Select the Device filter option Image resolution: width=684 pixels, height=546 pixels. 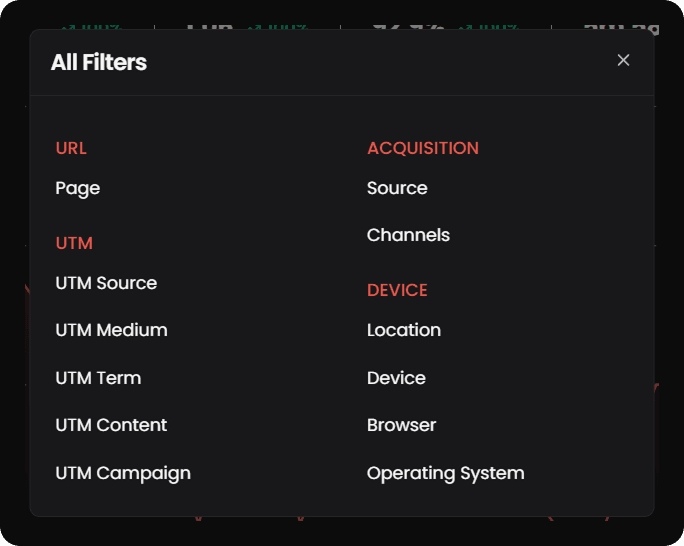coord(396,378)
